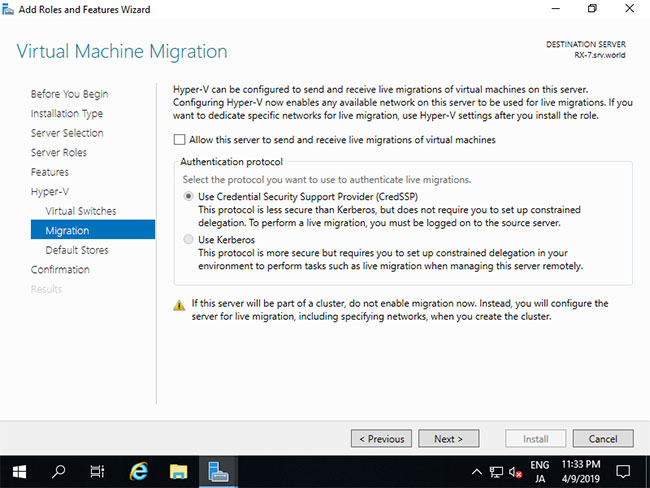Open File Explorer from taskbar
Screen dimensions: 650x488
click(x=178, y=472)
